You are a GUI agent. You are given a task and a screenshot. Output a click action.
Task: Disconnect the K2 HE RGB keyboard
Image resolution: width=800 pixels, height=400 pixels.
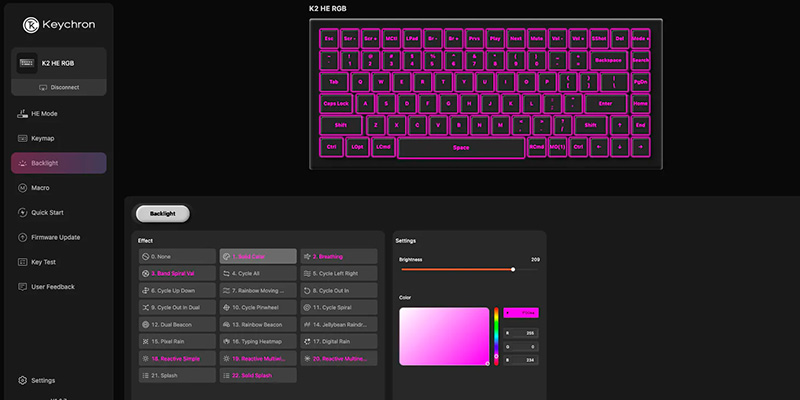(x=59, y=87)
